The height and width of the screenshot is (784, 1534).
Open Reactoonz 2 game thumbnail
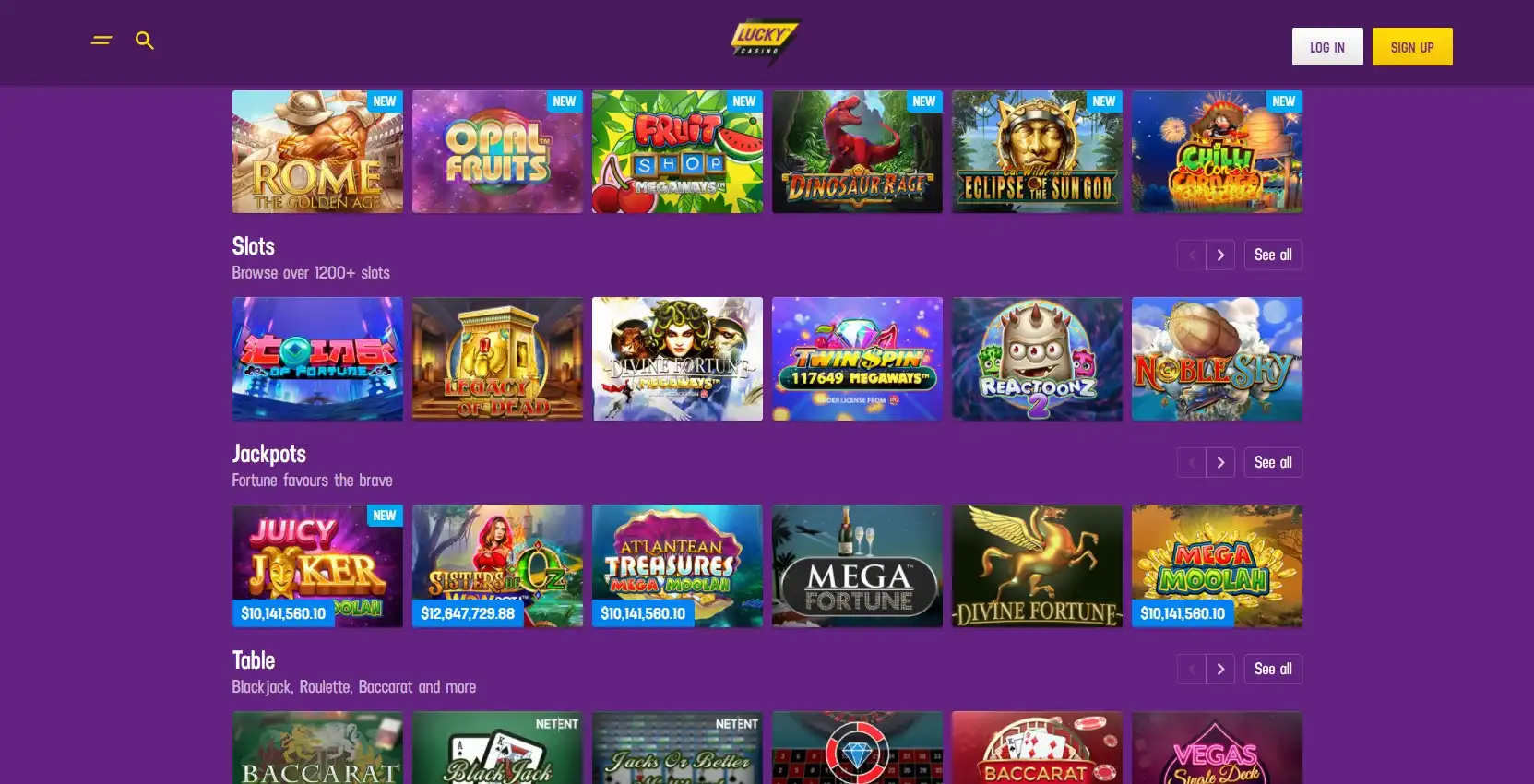(1037, 359)
